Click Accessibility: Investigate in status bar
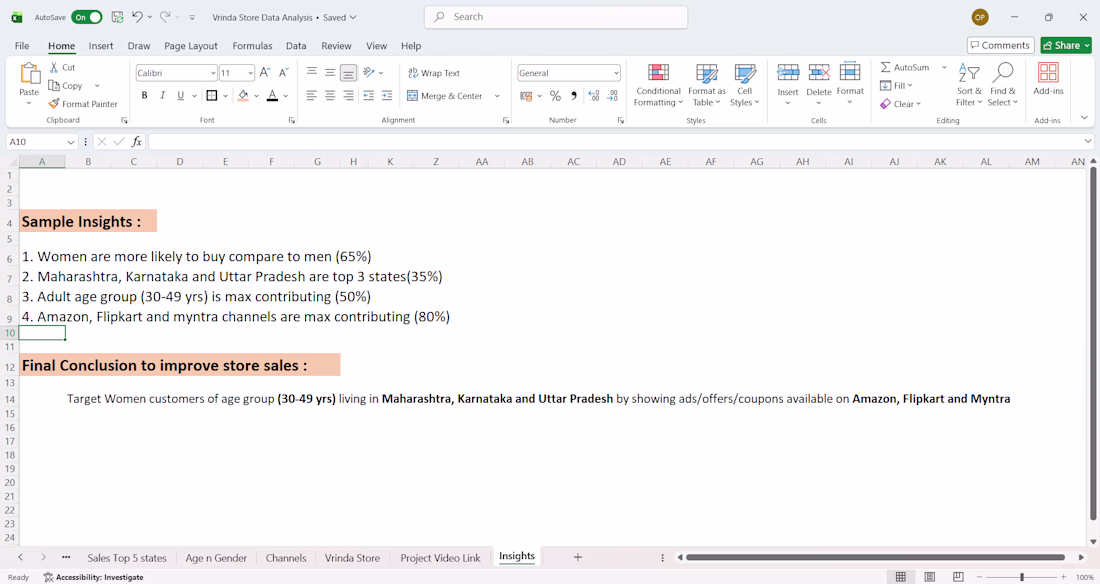This screenshot has width=1100, height=584. [x=93, y=577]
